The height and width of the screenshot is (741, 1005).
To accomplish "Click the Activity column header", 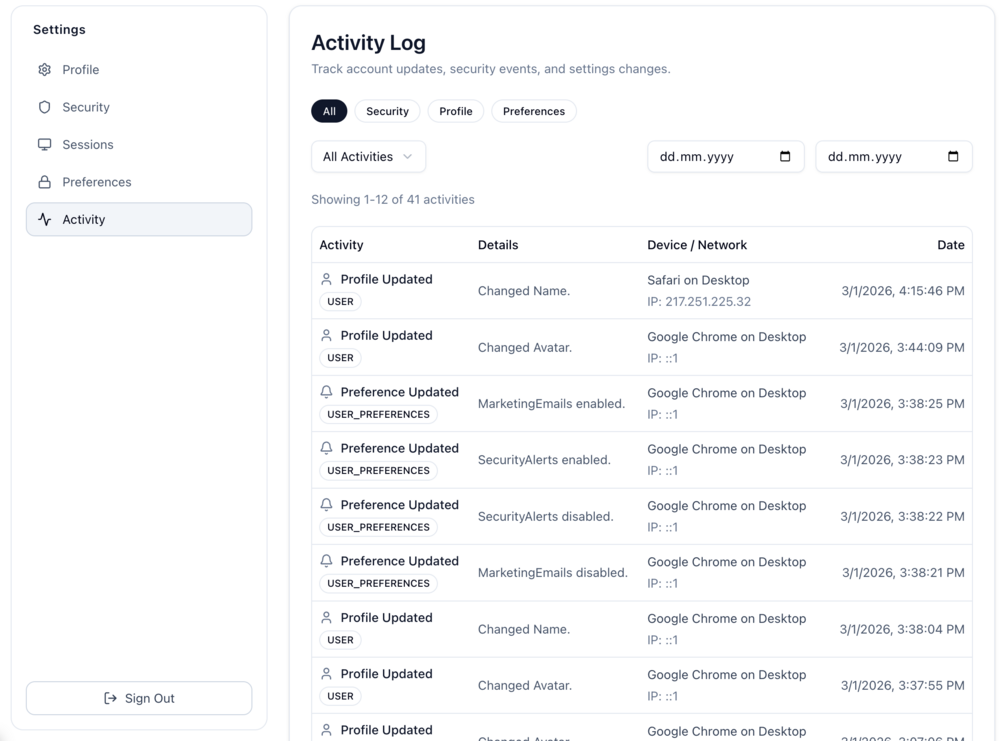I will [x=341, y=245].
